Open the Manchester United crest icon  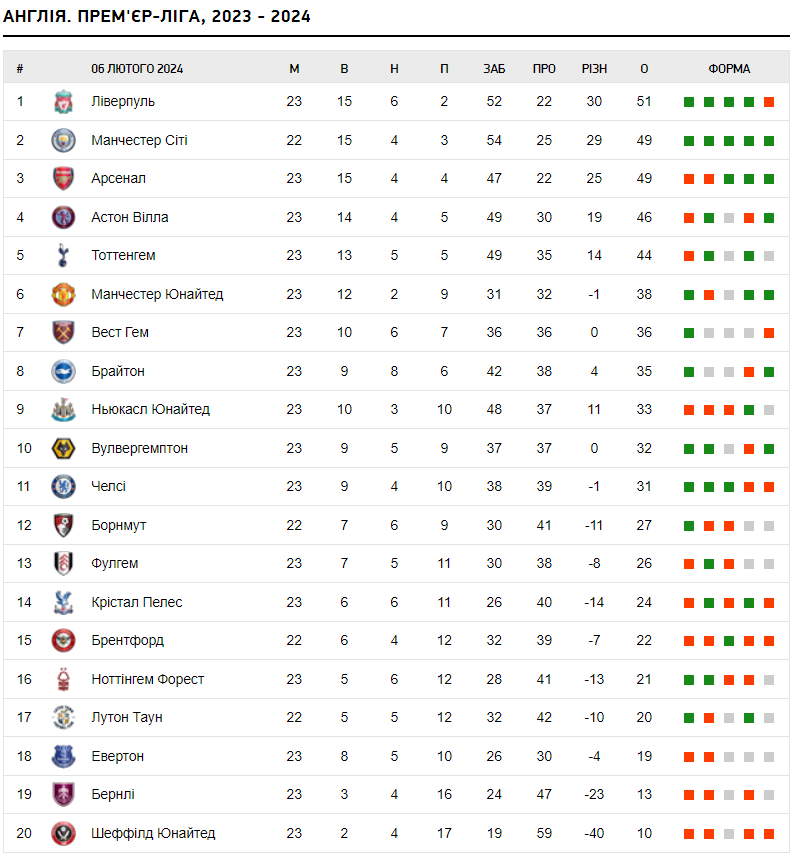pyautogui.click(x=63, y=294)
